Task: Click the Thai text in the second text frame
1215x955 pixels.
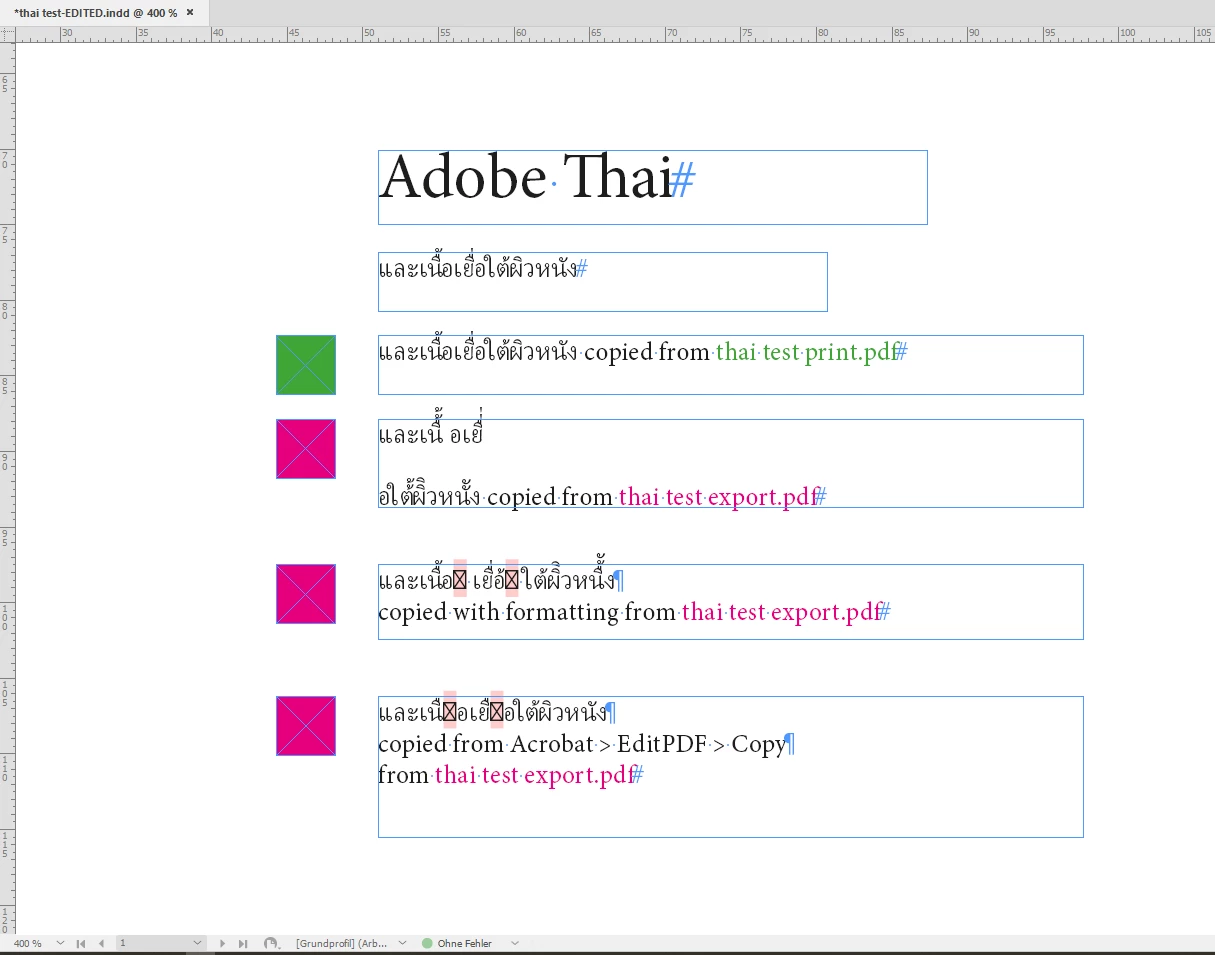Action: point(478,268)
